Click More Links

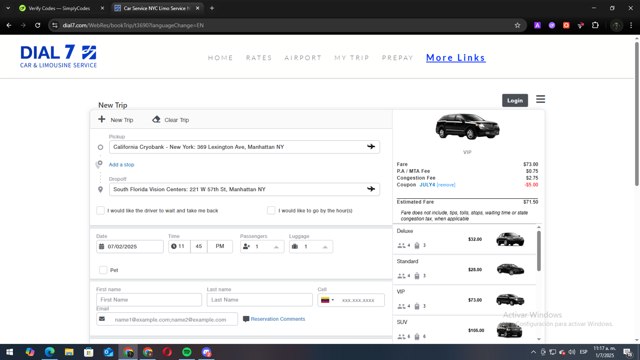456,58
